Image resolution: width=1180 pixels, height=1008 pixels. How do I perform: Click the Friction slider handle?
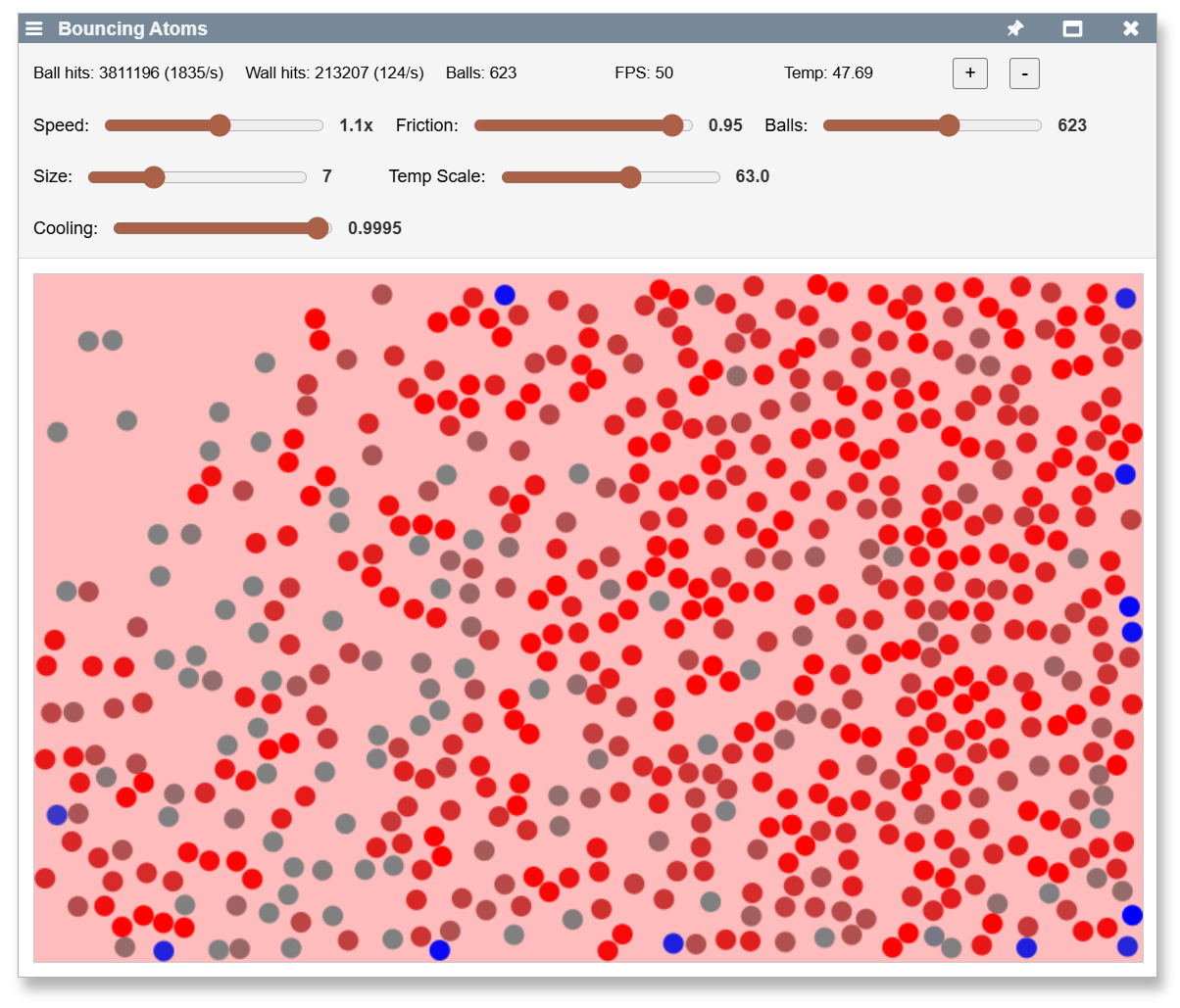coord(672,125)
